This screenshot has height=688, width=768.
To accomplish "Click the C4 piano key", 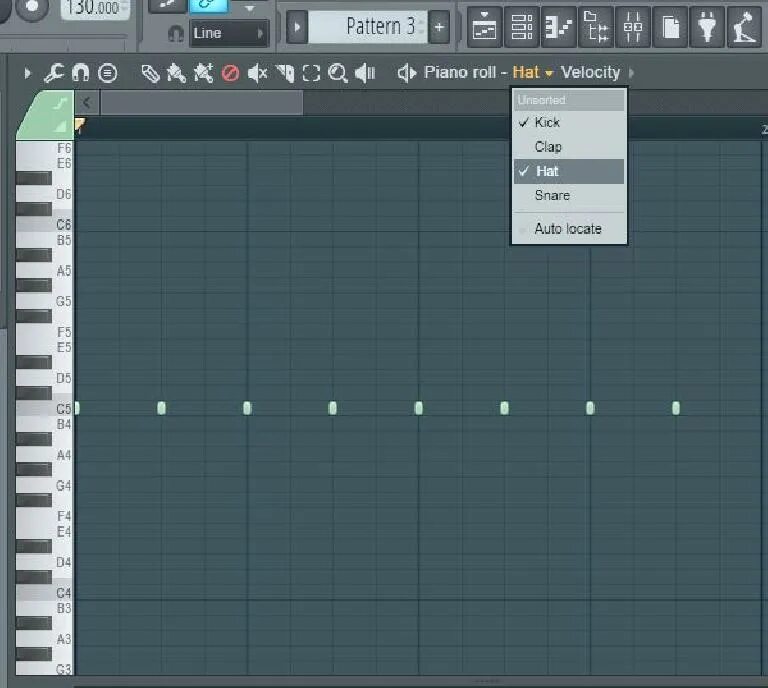I will 44,593.
